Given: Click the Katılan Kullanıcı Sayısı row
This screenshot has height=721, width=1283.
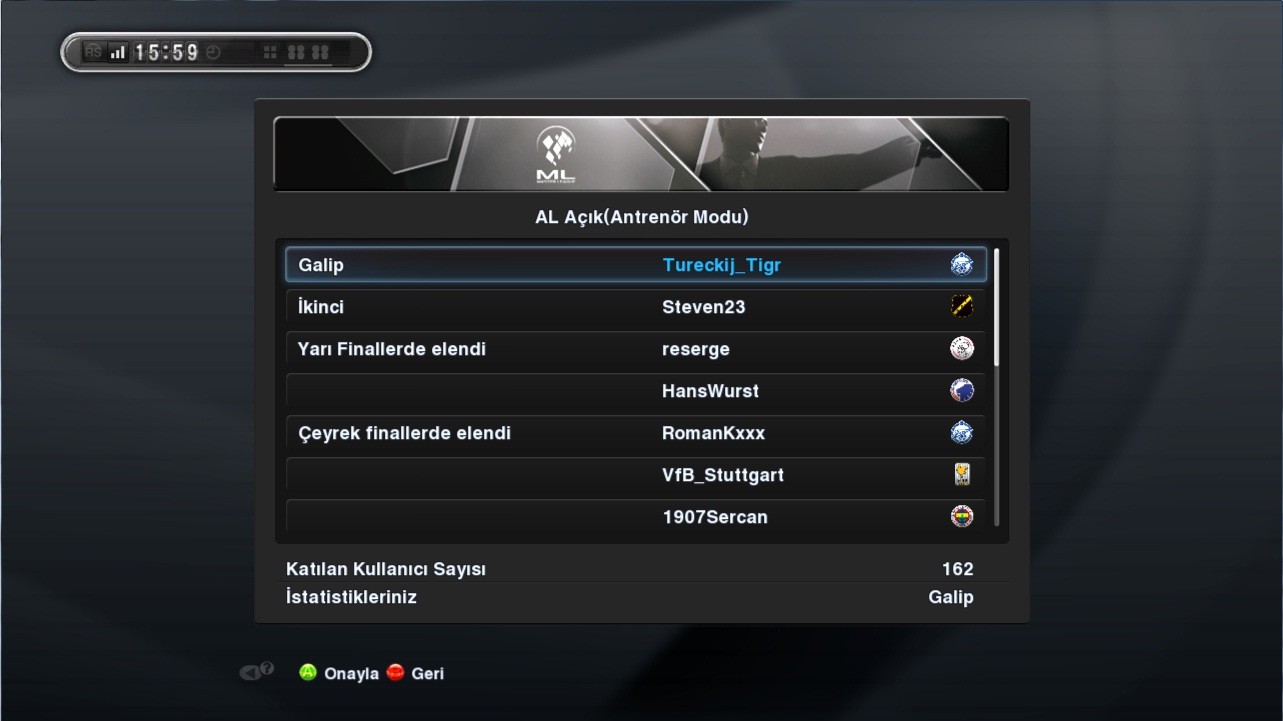Looking at the screenshot, I should (x=630, y=569).
